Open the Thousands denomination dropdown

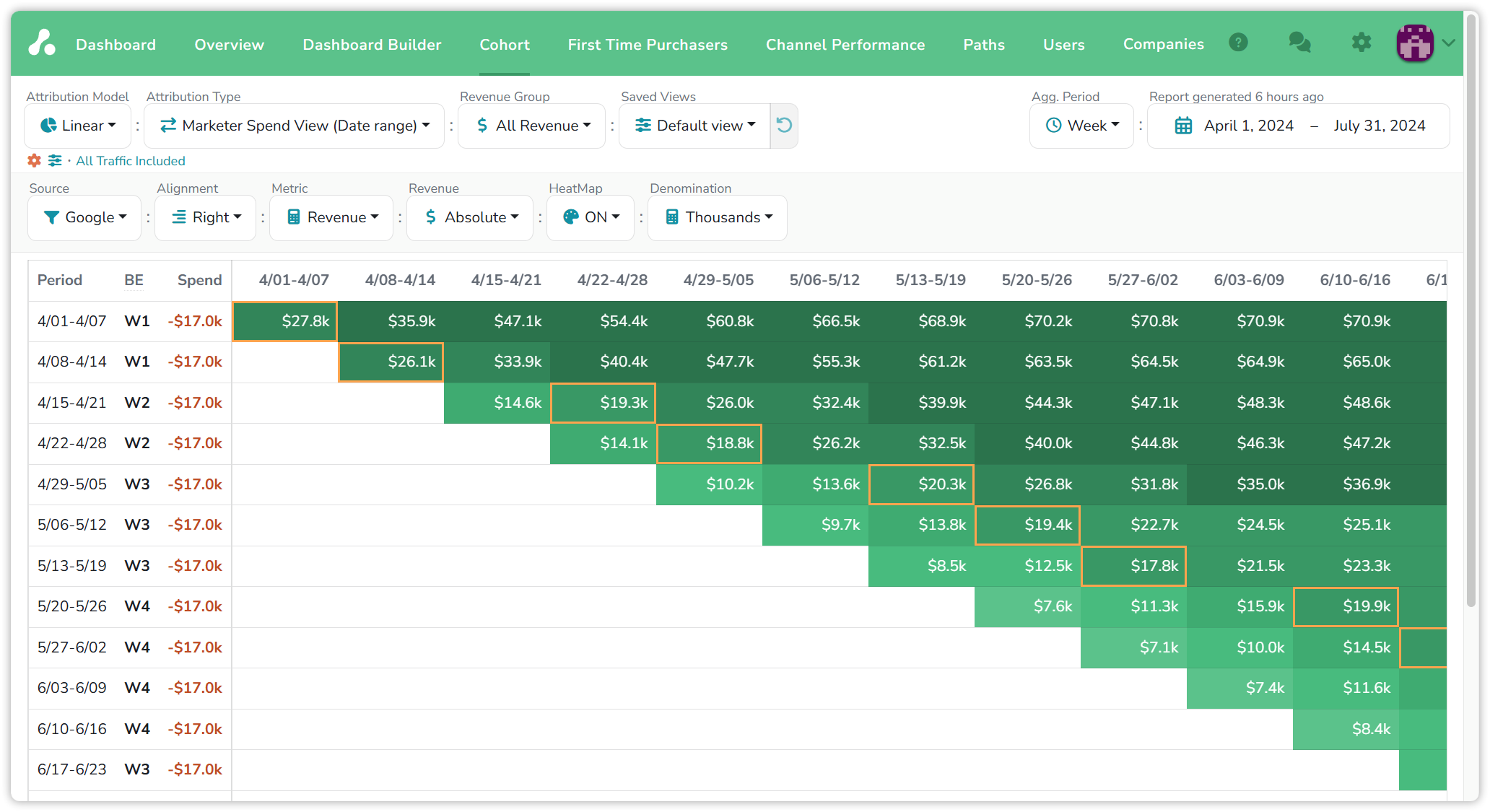tap(718, 217)
